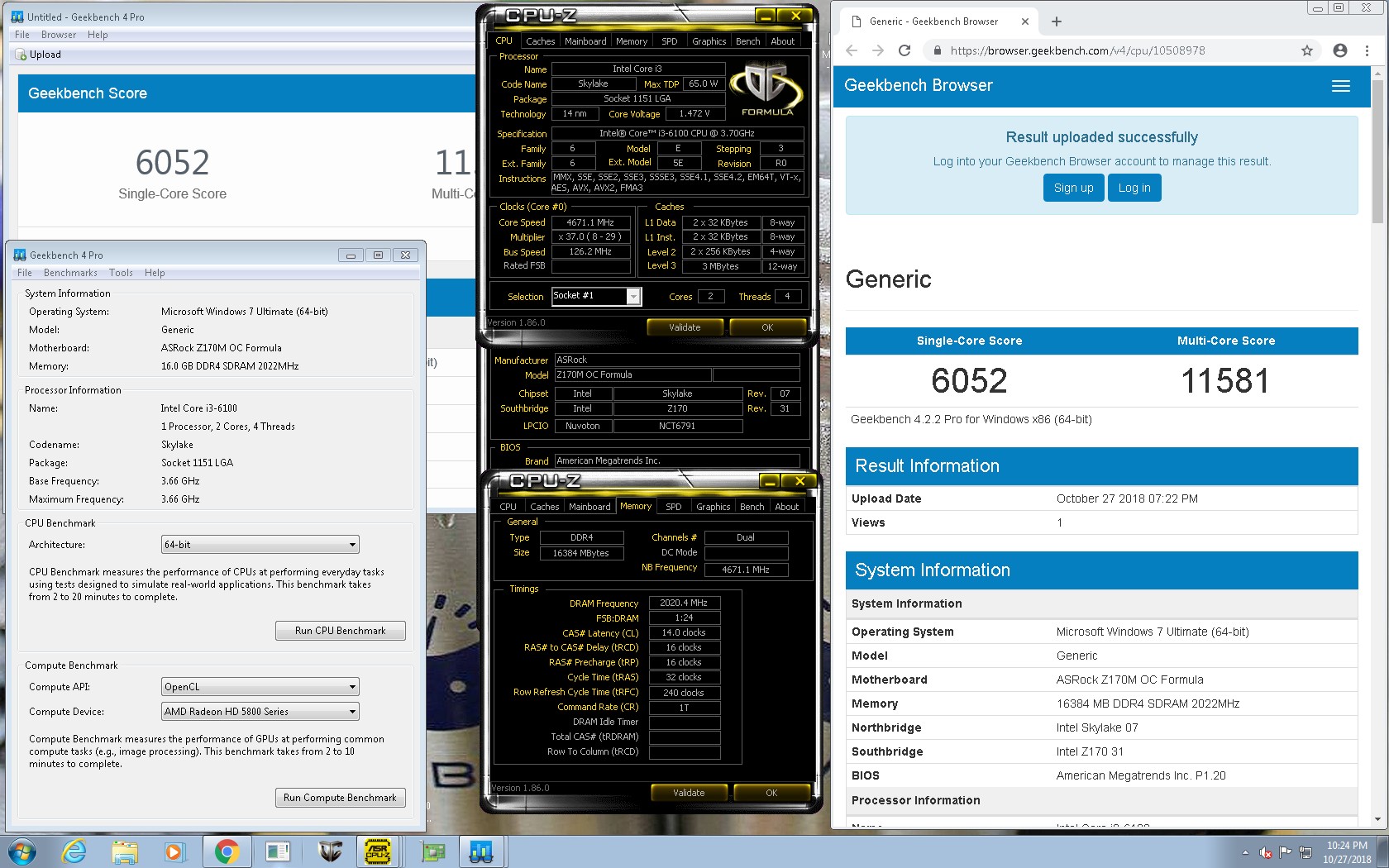Switch to Memory tab in upper CPU-Z
This screenshot has width=1389, height=868.
[x=632, y=41]
